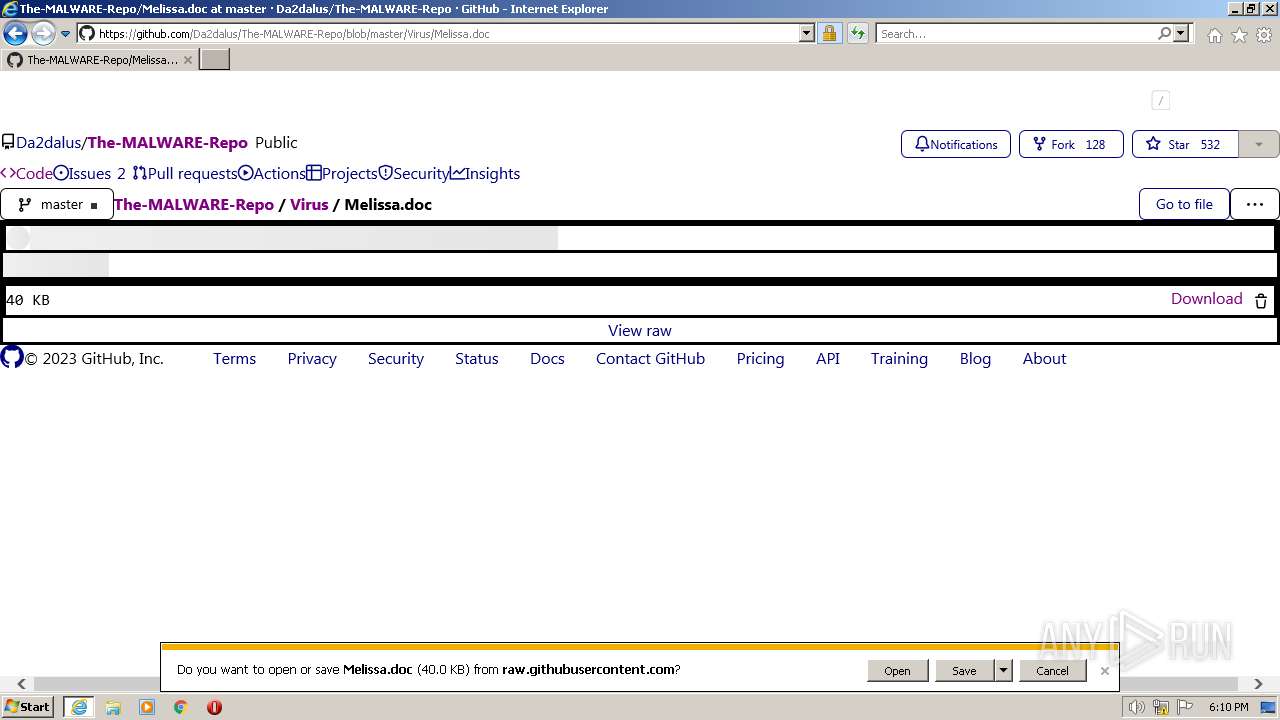This screenshot has height=720, width=1280.
Task: Open the Security repository tab
Action: pos(414,174)
